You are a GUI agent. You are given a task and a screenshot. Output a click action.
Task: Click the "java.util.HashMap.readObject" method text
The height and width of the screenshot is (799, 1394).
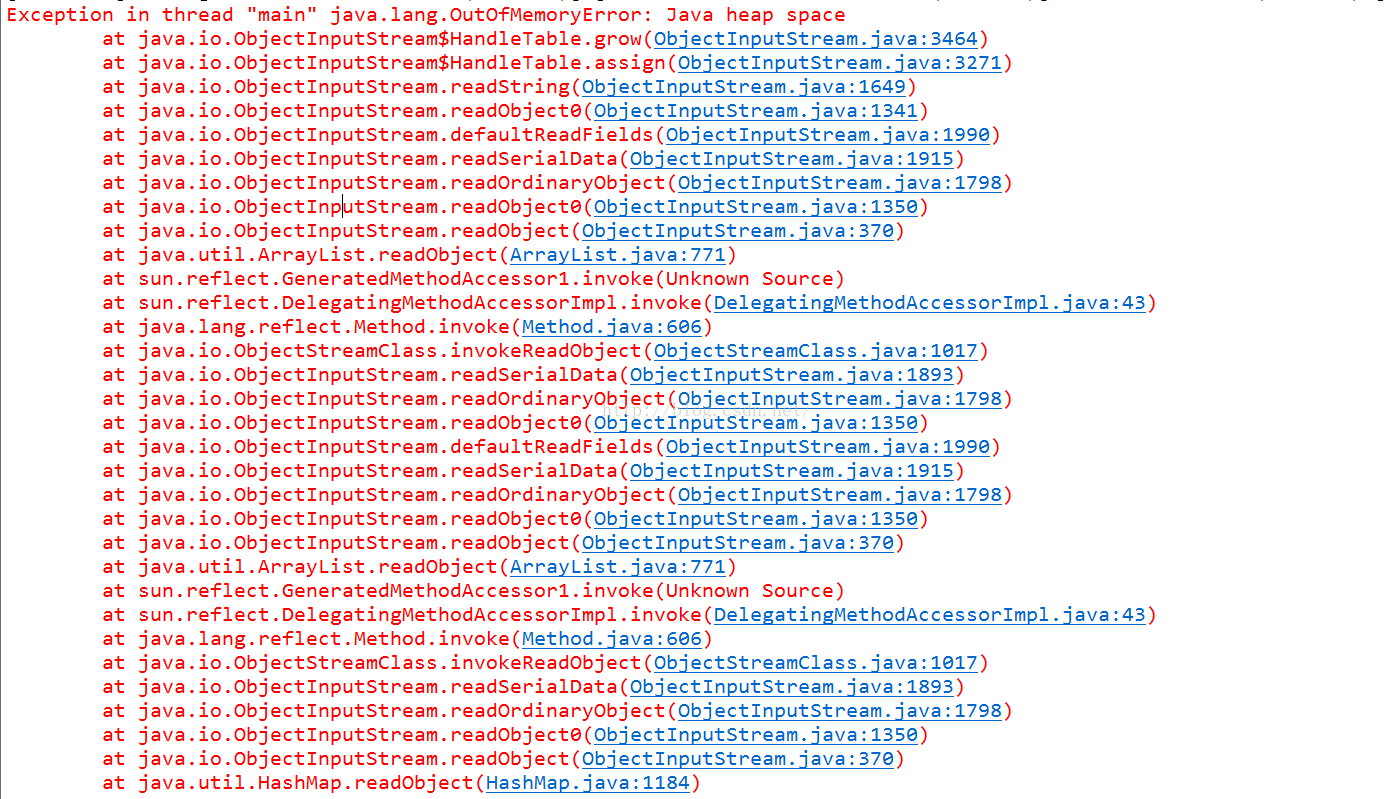click(x=305, y=783)
